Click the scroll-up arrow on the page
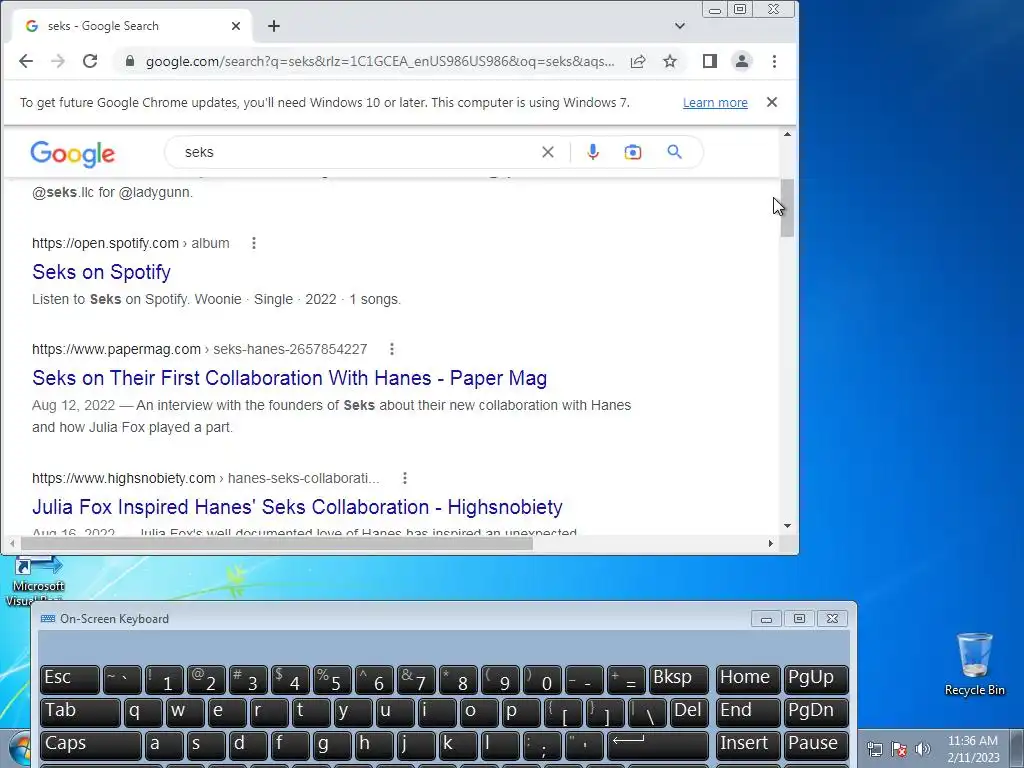 pos(787,134)
